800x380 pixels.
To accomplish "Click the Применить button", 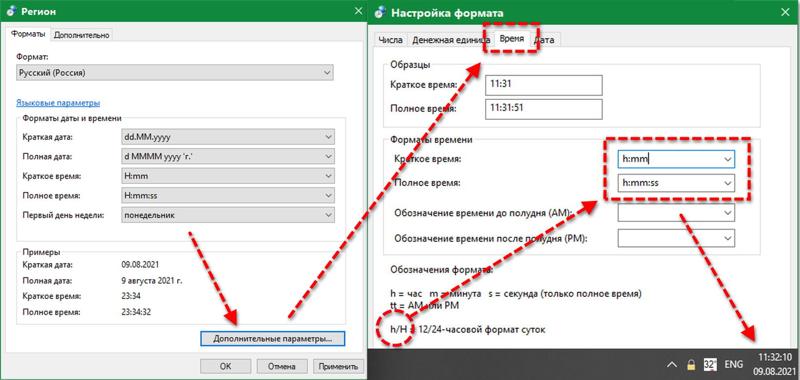I will [x=338, y=366].
